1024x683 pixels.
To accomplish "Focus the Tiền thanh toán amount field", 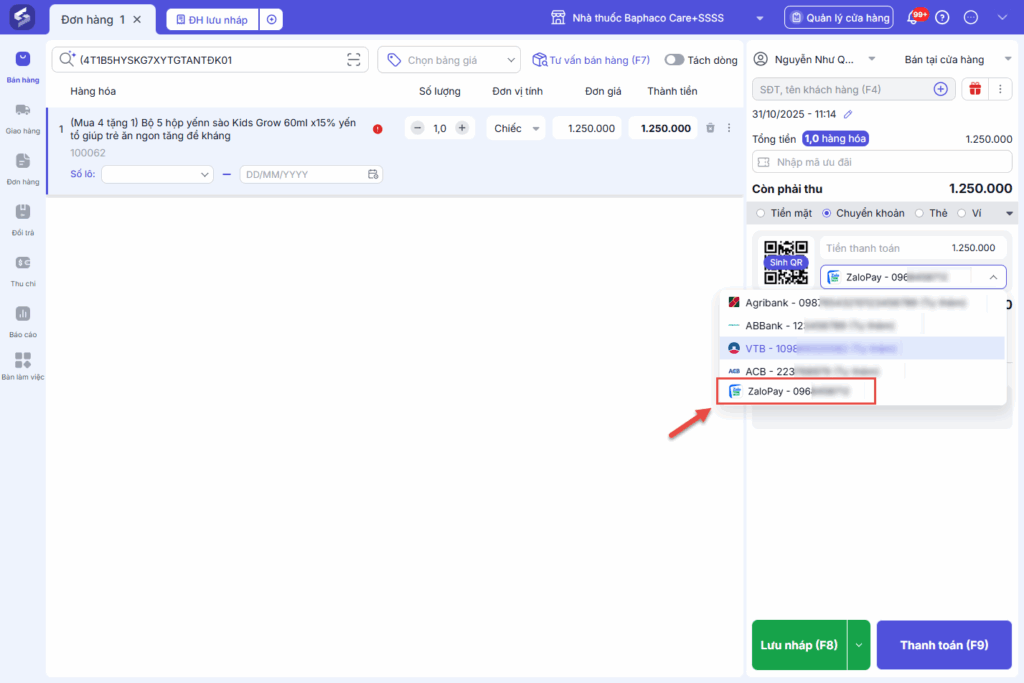I will [913, 248].
